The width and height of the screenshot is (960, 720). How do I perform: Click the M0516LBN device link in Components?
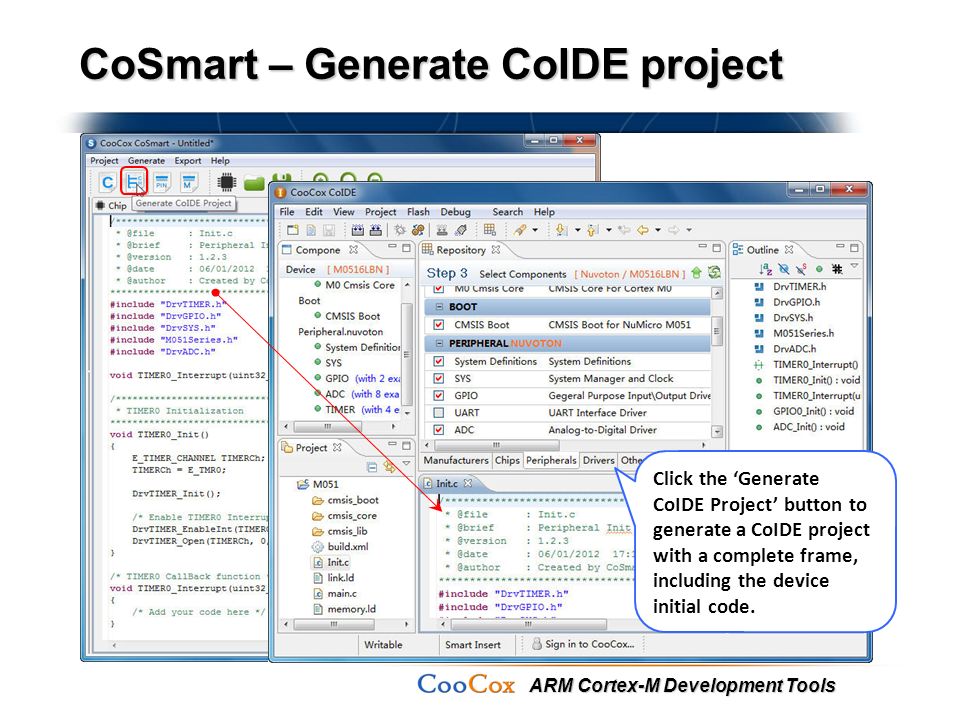click(x=358, y=269)
